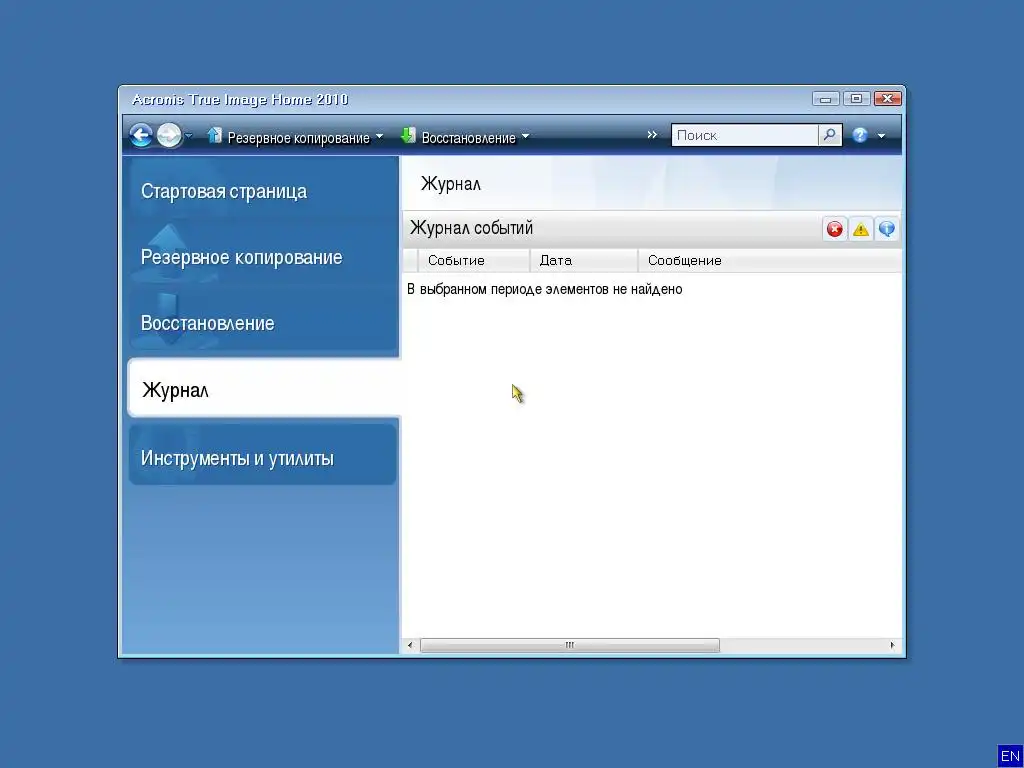Screen dimensions: 1024x768
Task: Toggle warning events filter yellow icon
Action: [861, 229]
